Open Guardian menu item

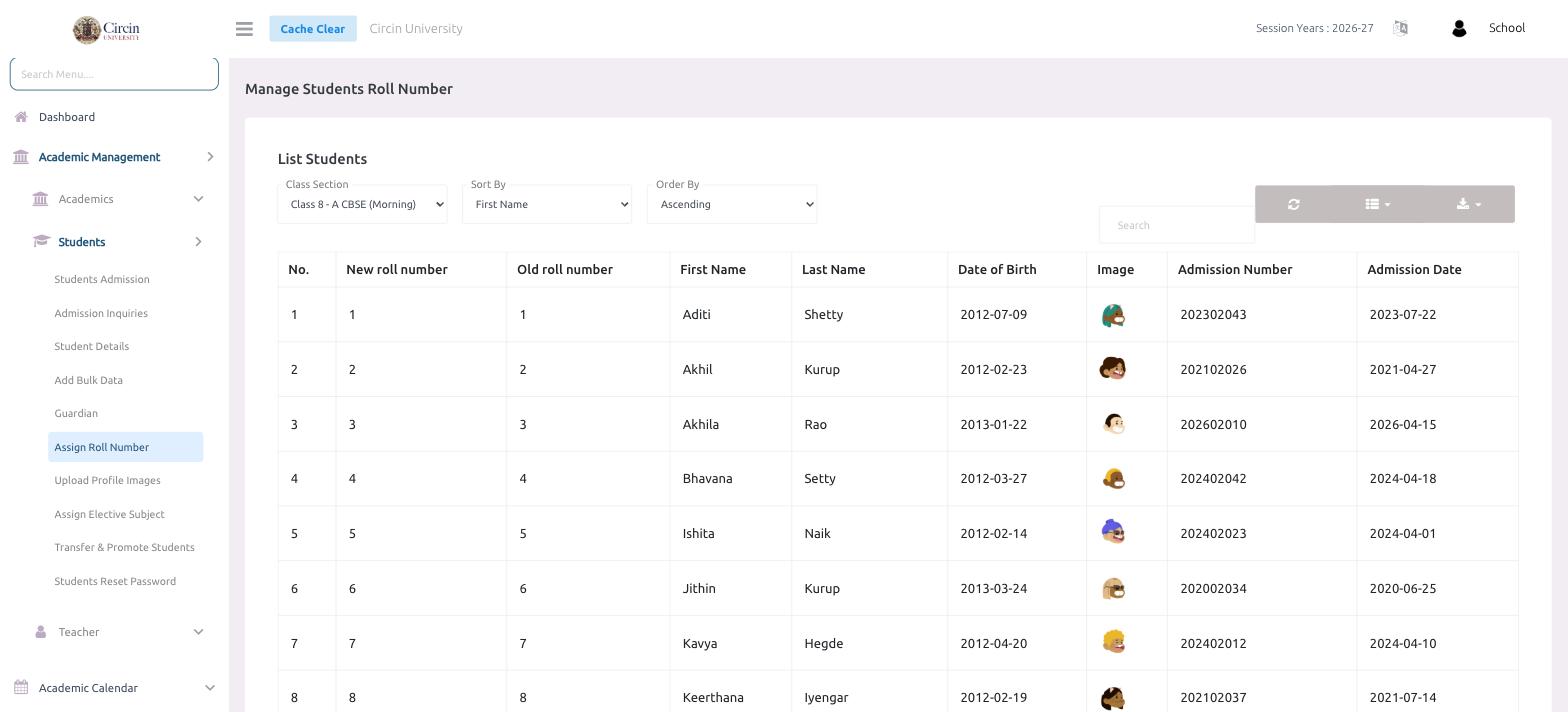pyautogui.click(x=76, y=413)
